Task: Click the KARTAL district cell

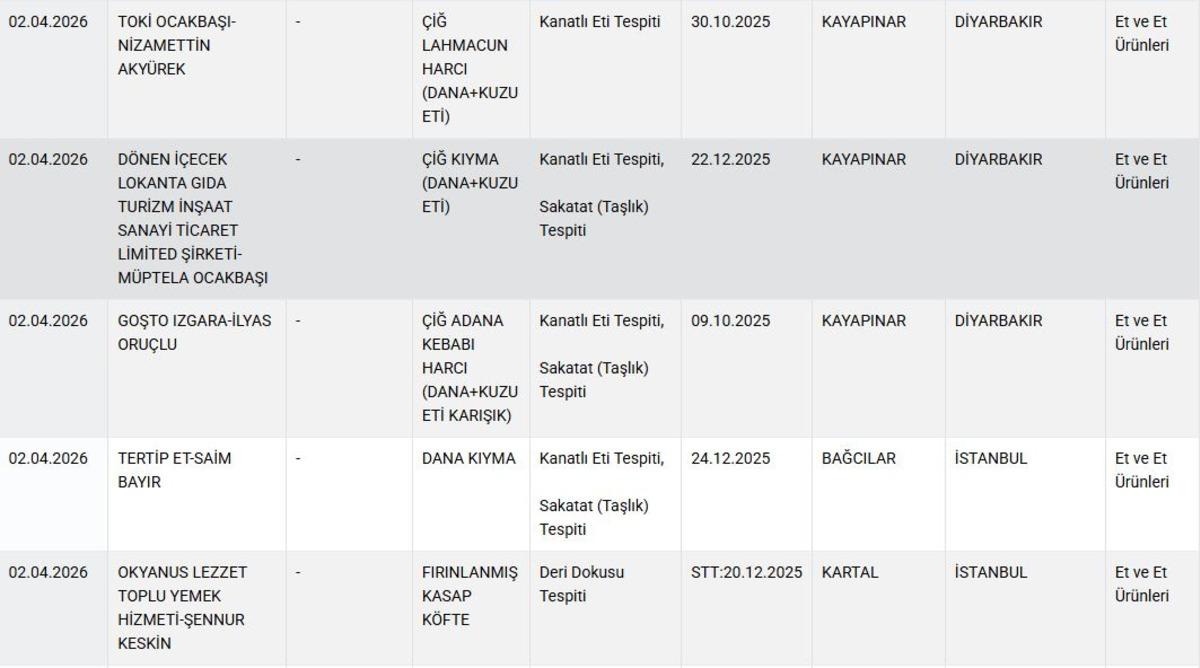Action: point(849,572)
